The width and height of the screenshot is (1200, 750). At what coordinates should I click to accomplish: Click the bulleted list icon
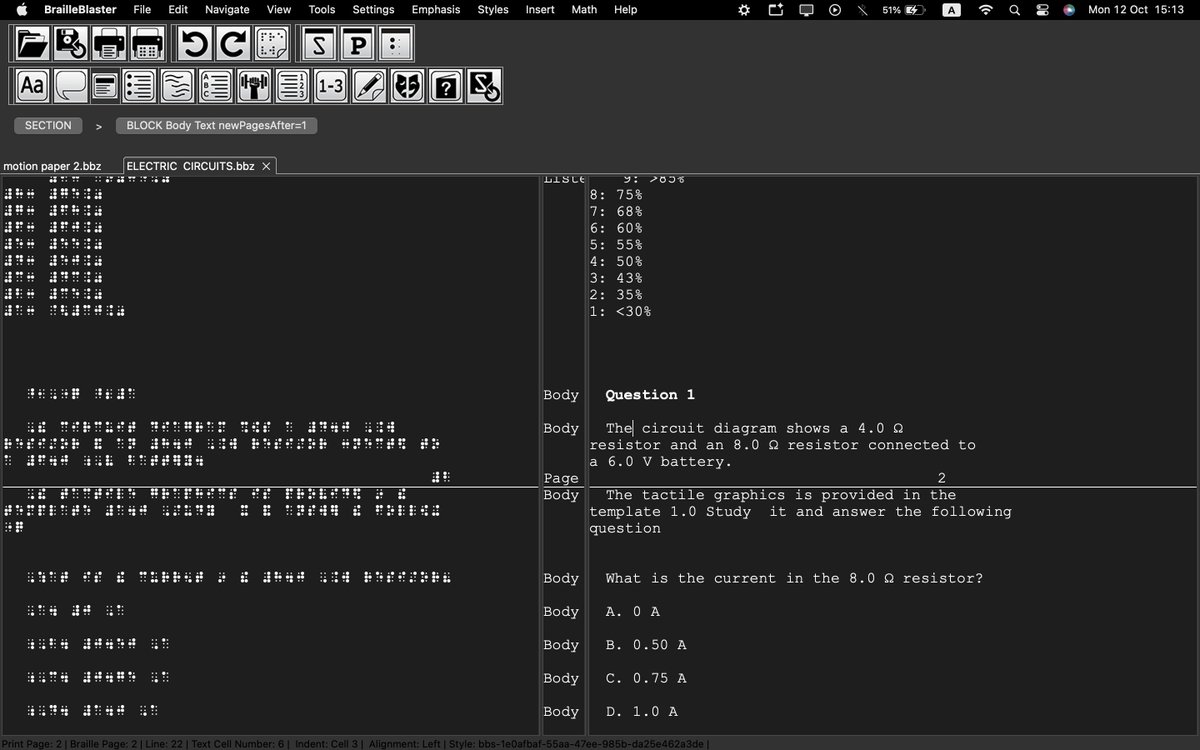click(x=138, y=86)
